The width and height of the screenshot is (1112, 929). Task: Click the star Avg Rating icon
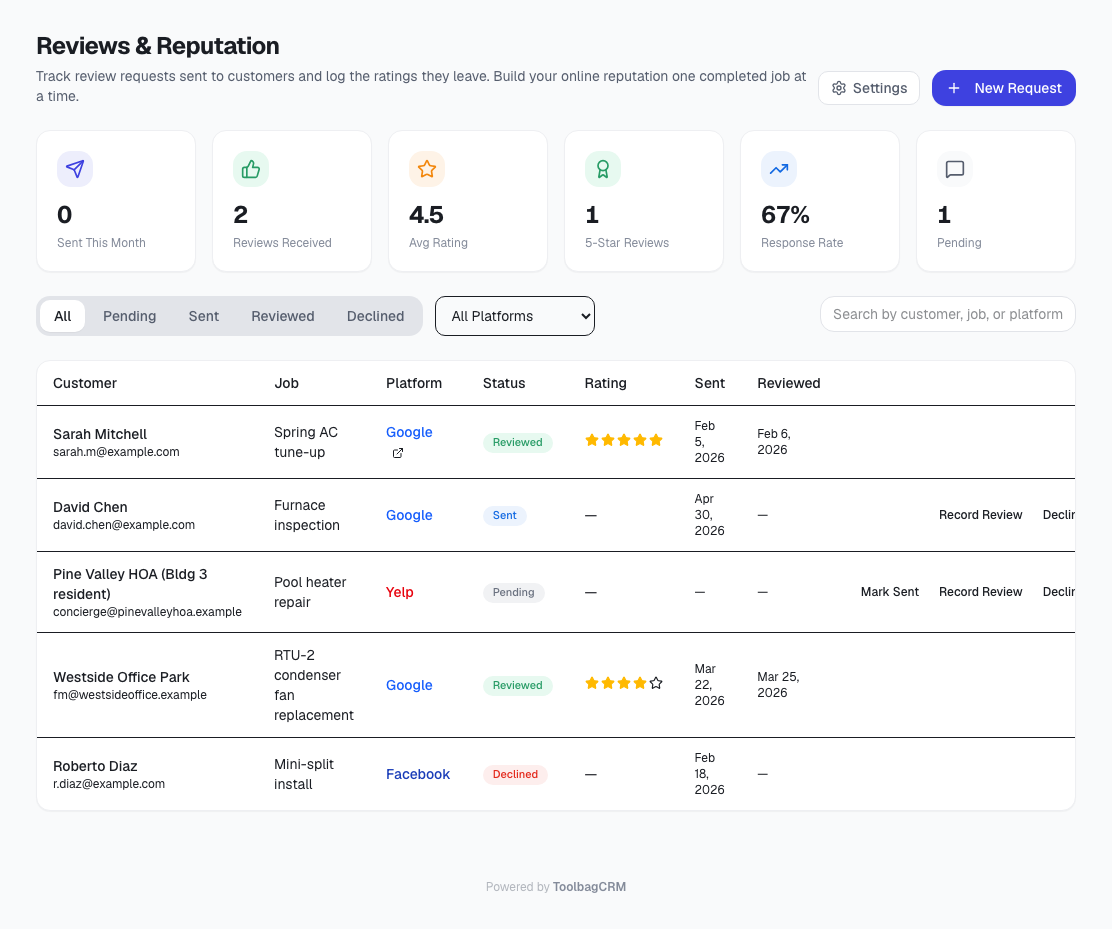pyautogui.click(x=427, y=169)
